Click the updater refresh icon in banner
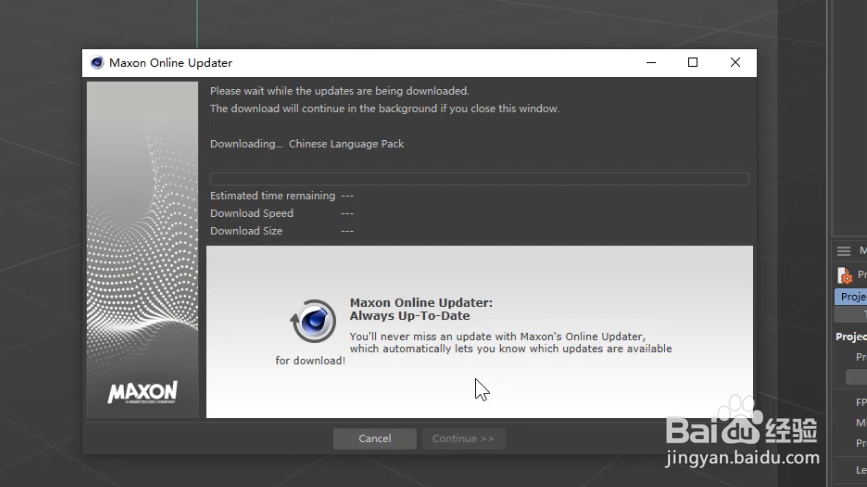Viewport: 867px width, 487px height. [313, 321]
